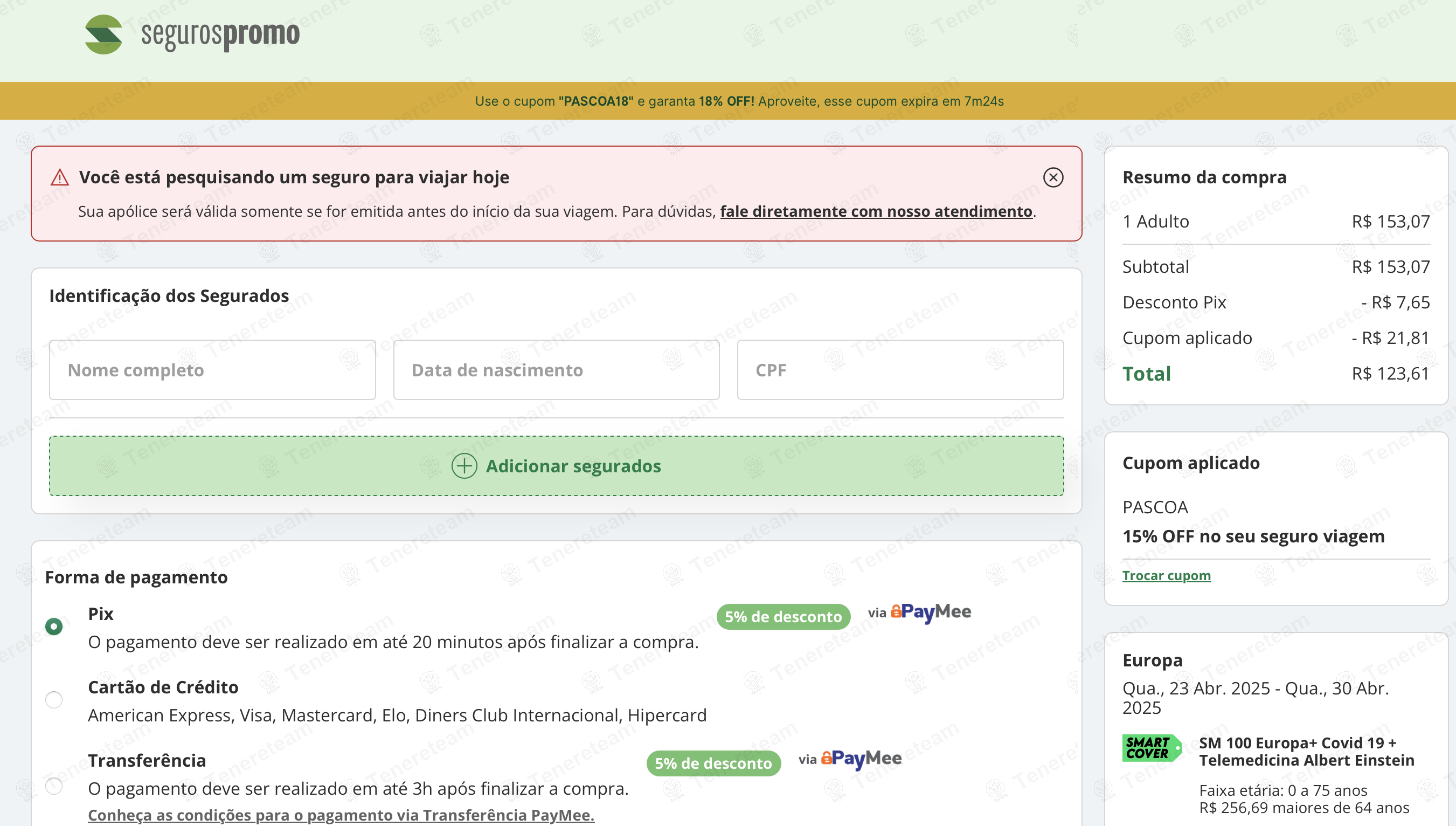Click the 'Subtotal' label
The width and height of the screenshot is (1456, 826).
[x=1155, y=267]
